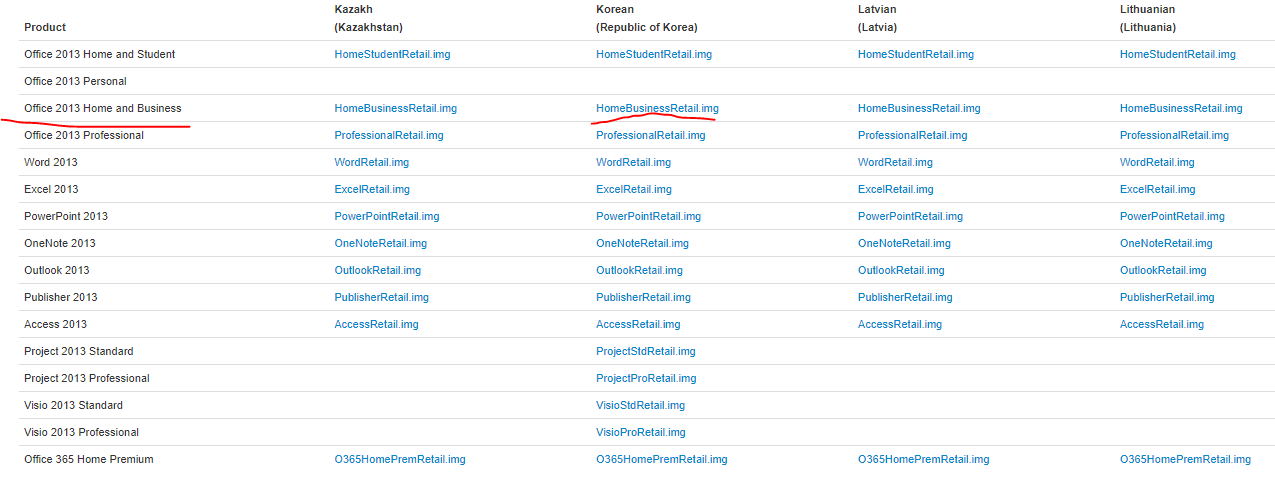Click the Lithuanian column header

click(1148, 18)
